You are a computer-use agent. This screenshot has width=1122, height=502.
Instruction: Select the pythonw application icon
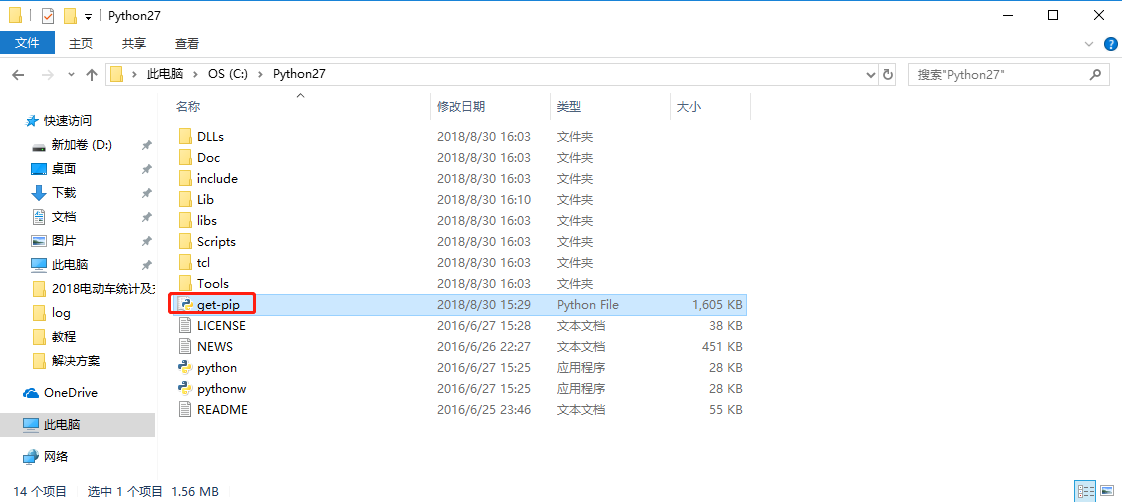click(x=185, y=388)
